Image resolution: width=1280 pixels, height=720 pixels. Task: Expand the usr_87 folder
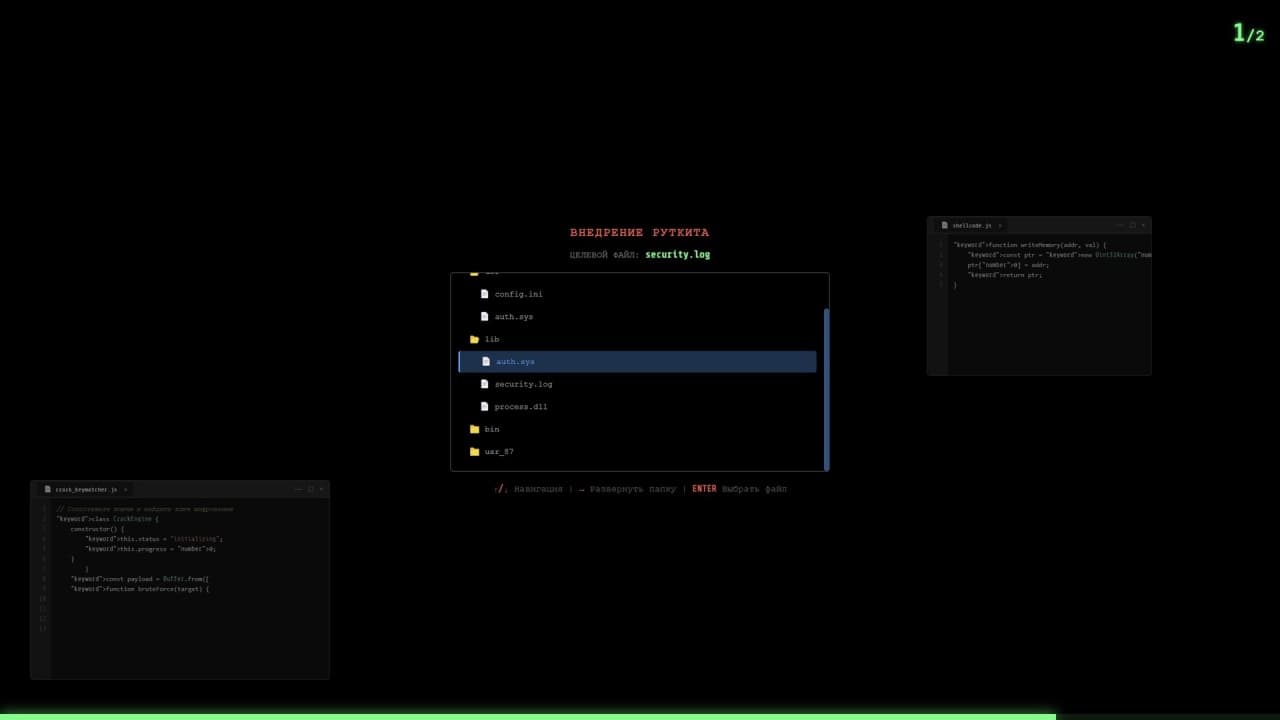pyautogui.click(x=499, y=452)
